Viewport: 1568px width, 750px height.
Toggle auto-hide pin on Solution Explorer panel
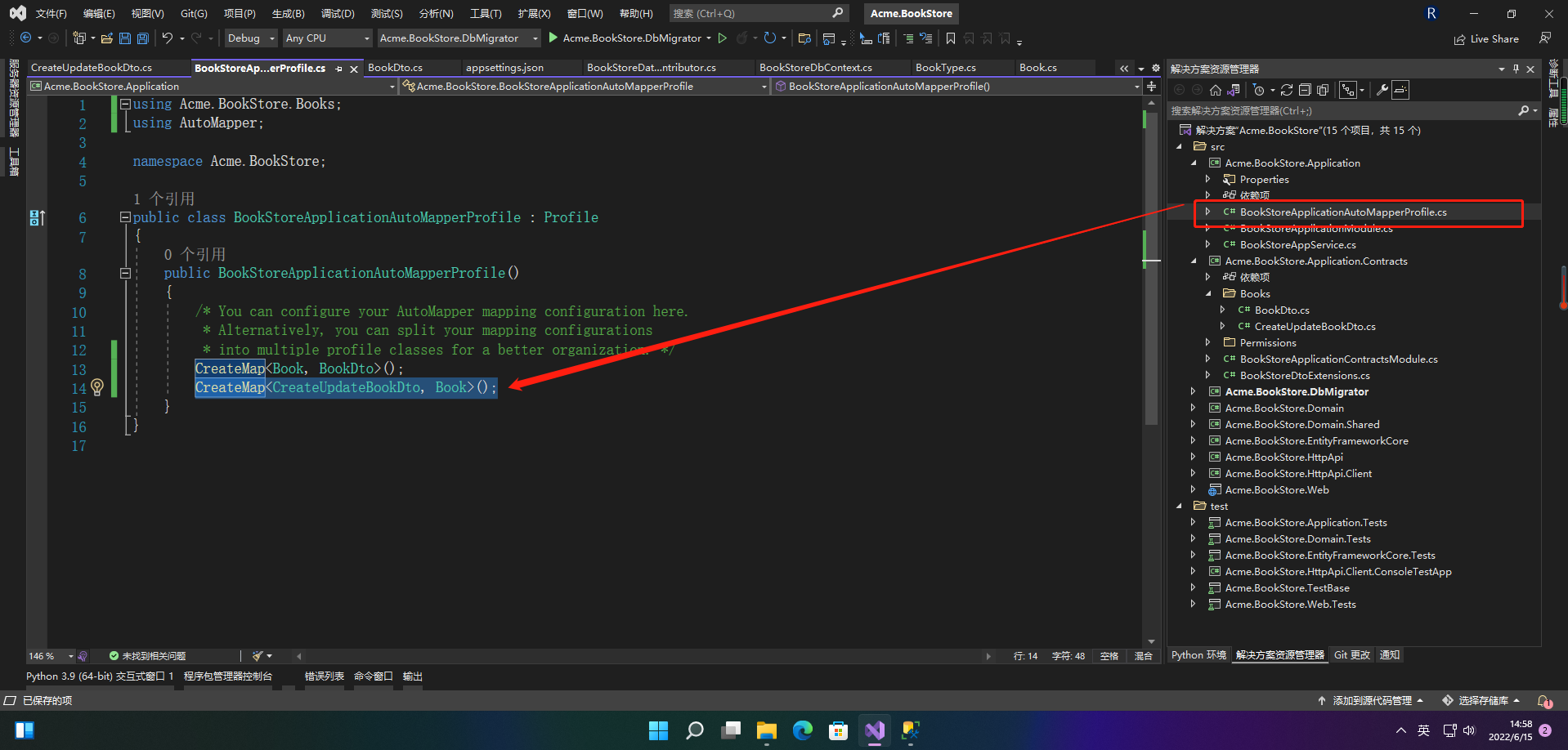pyautogui.click(x=1516, y=69)
